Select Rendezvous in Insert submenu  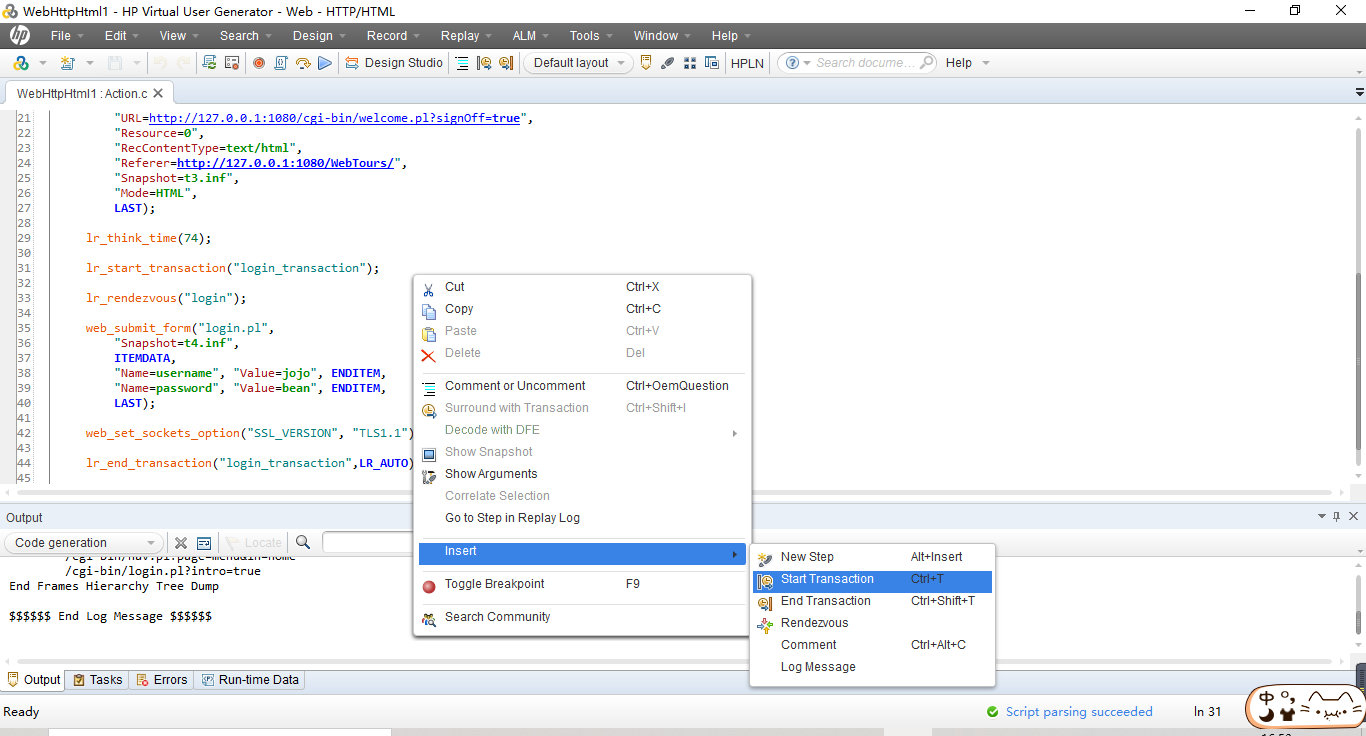[872, 623]
